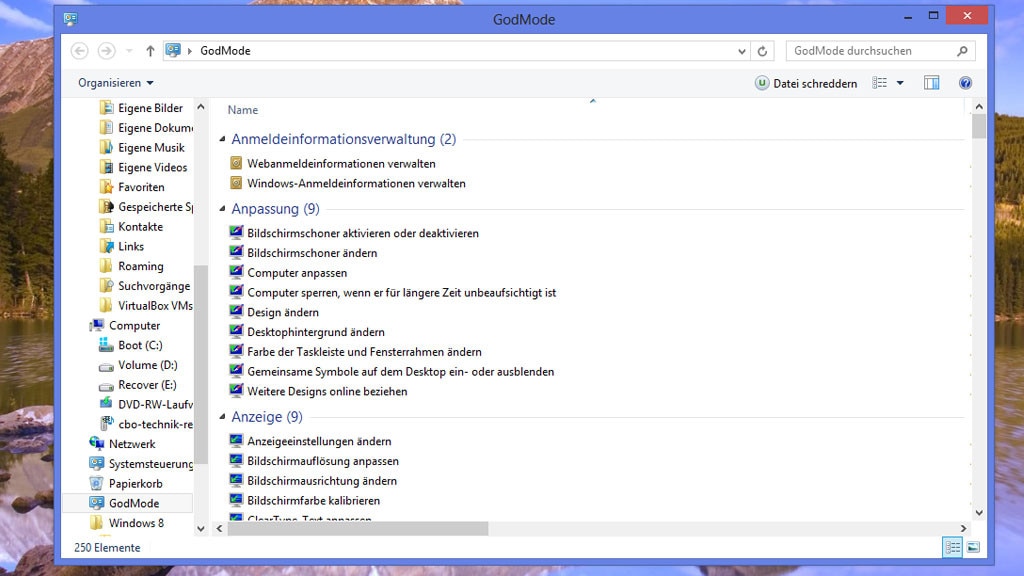The image size is (1024, 576).
Task: Open DVD-RW-Laufwerk drive
Action: (x=146, y=404)
